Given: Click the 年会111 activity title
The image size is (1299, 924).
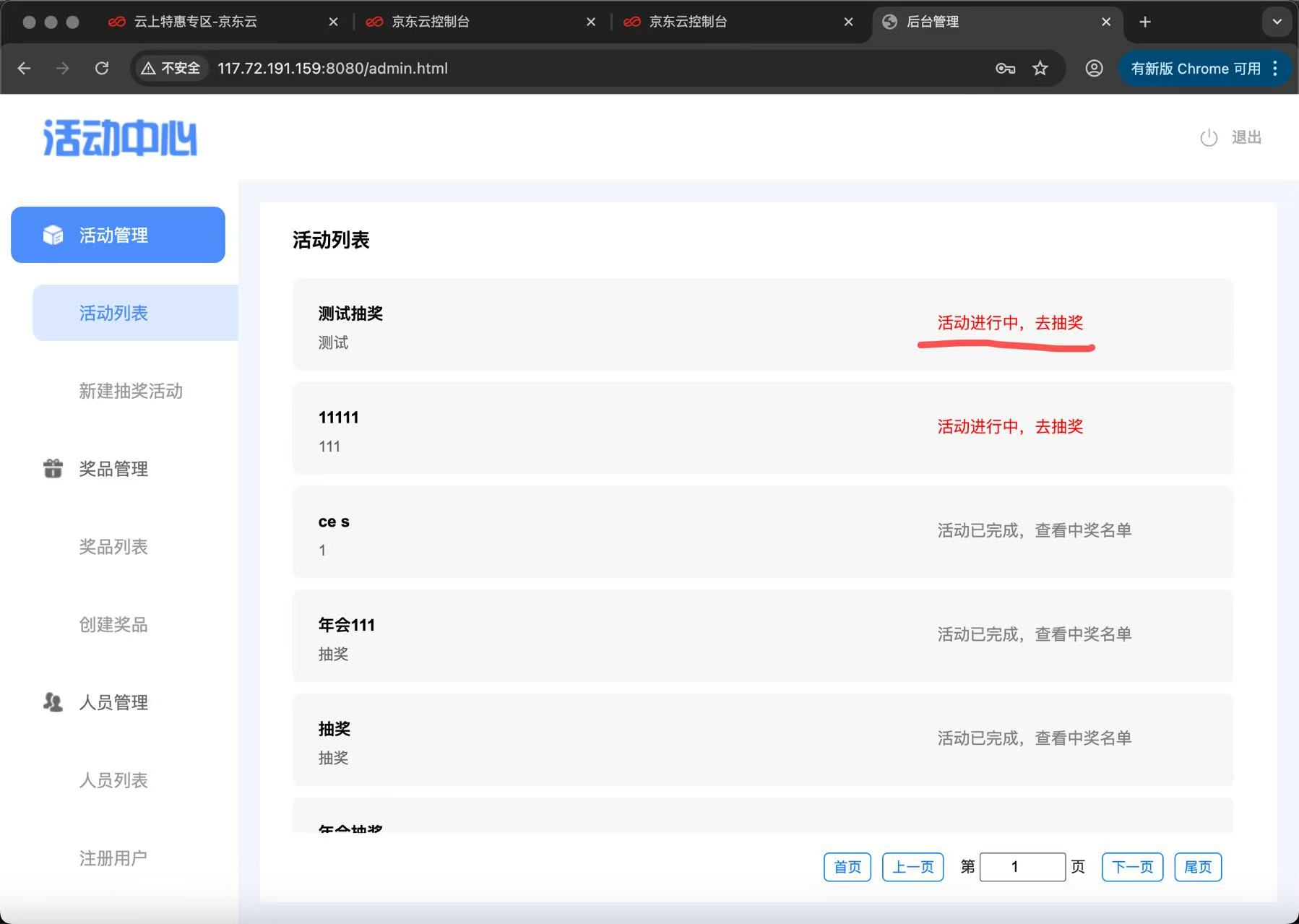Looking at the screenshot, I should coord(347,625).
